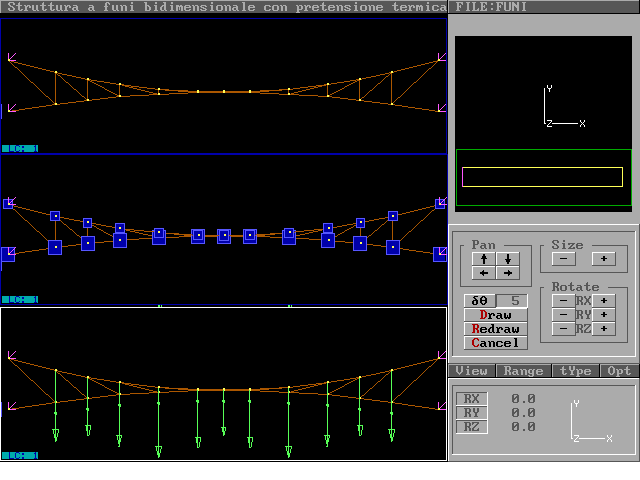Rotate positive around RX axis
The image size is (640, 480).
(604, 301)
